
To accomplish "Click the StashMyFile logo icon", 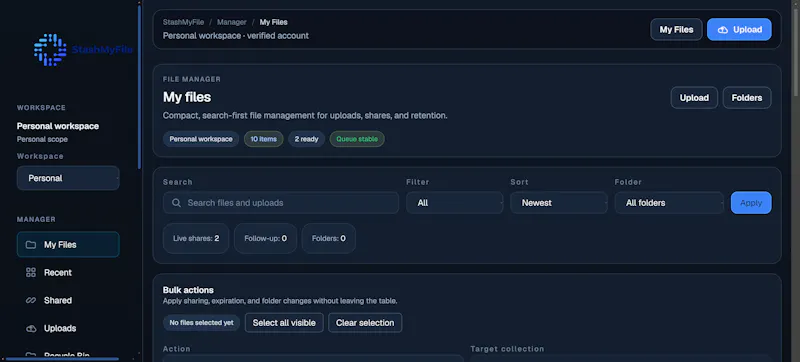I will 50,50.
